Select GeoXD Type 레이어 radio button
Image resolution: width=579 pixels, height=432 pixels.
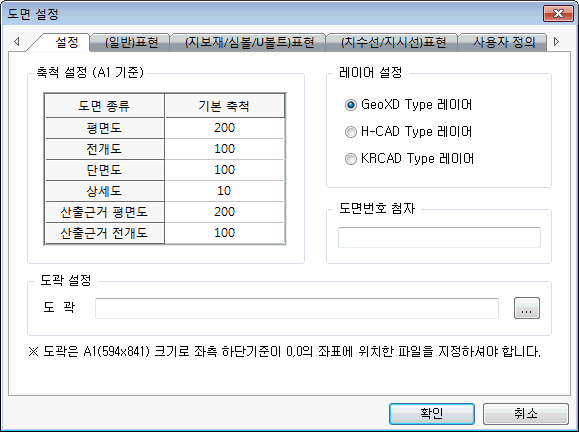(x=350, y=105)
